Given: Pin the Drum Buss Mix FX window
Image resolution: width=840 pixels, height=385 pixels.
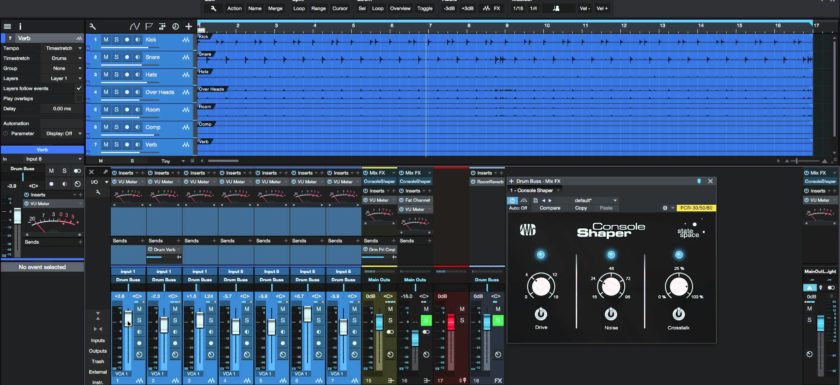Looking at the screenshot, I should 699,181.
